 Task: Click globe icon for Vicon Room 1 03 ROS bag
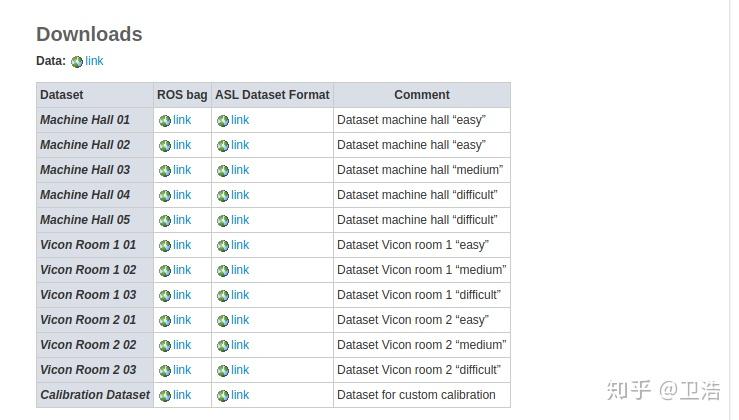tap(165, 296)
